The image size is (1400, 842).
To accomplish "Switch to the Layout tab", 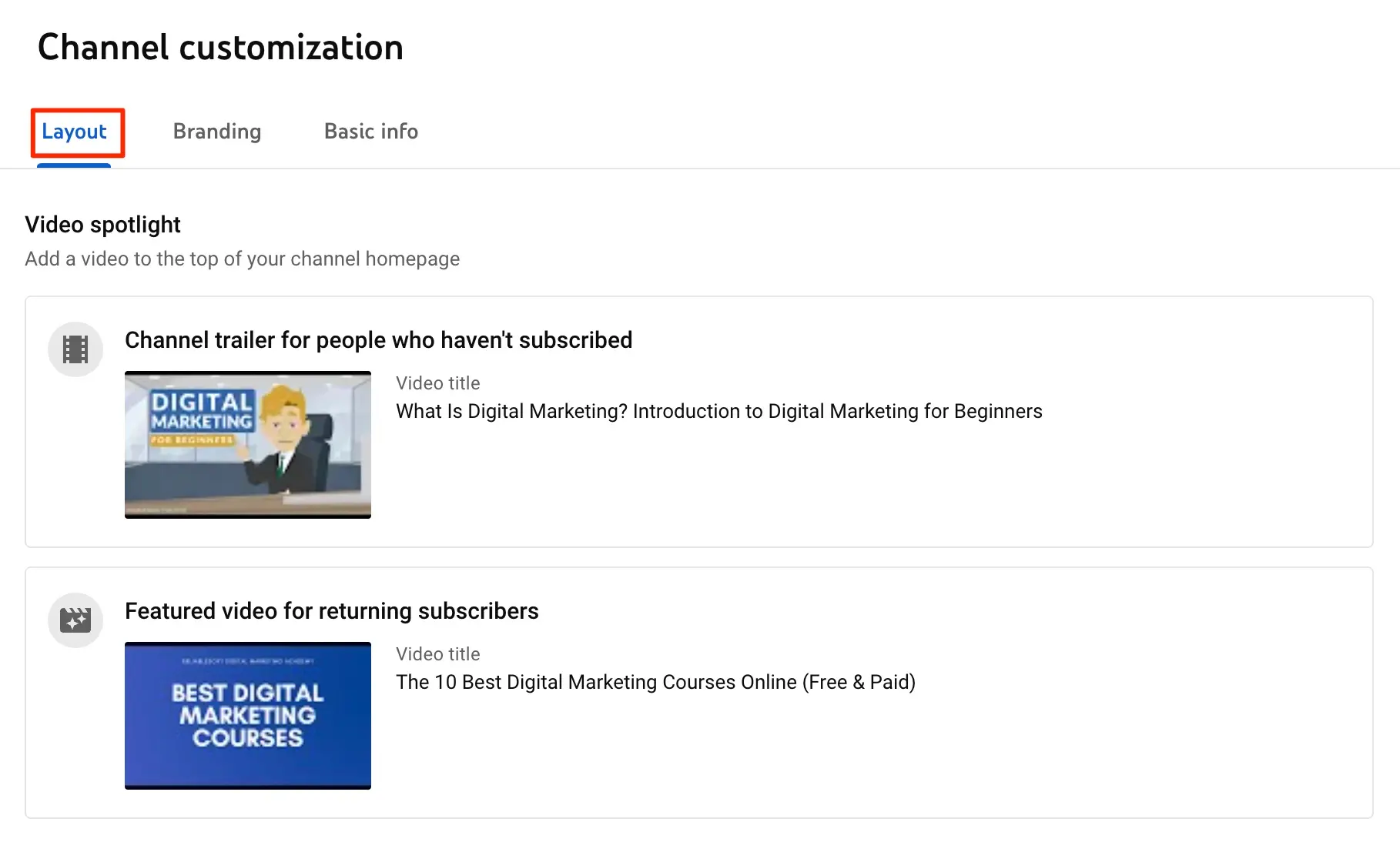I will tap(74, 132).
